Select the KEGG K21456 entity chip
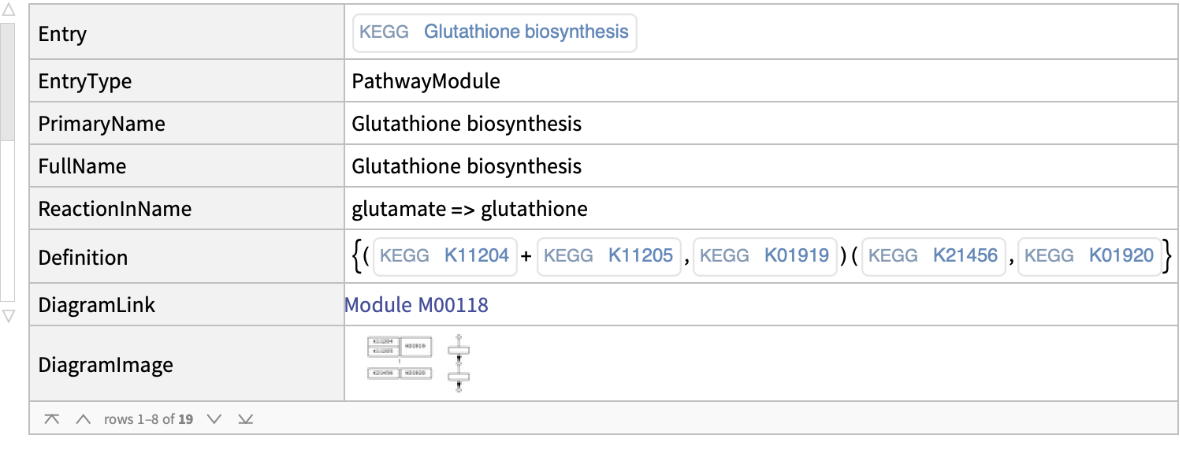This screenshot has width=1180, height=464. [934, 257]
